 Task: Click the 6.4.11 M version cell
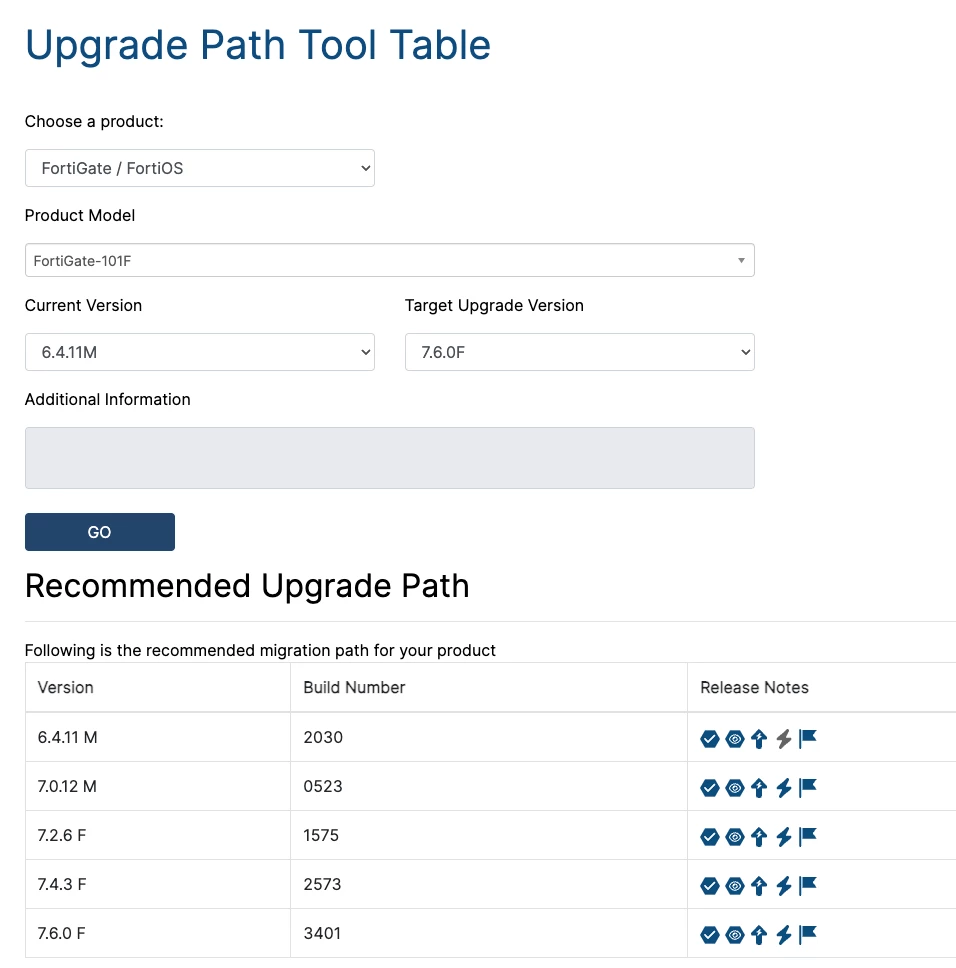tap(158, 737)
